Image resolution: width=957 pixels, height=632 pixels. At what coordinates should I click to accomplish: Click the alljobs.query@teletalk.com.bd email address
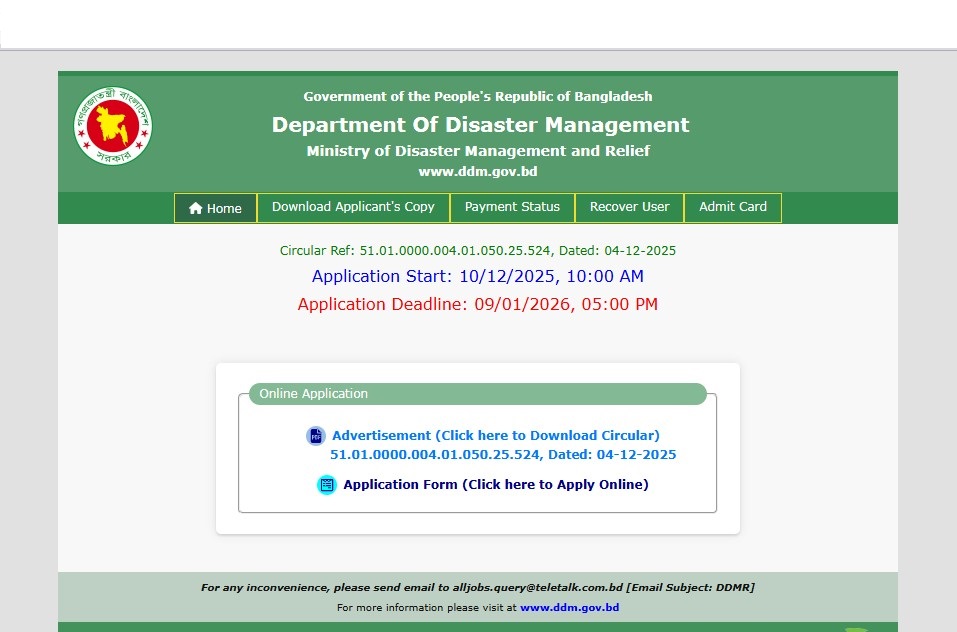(539, 588)
